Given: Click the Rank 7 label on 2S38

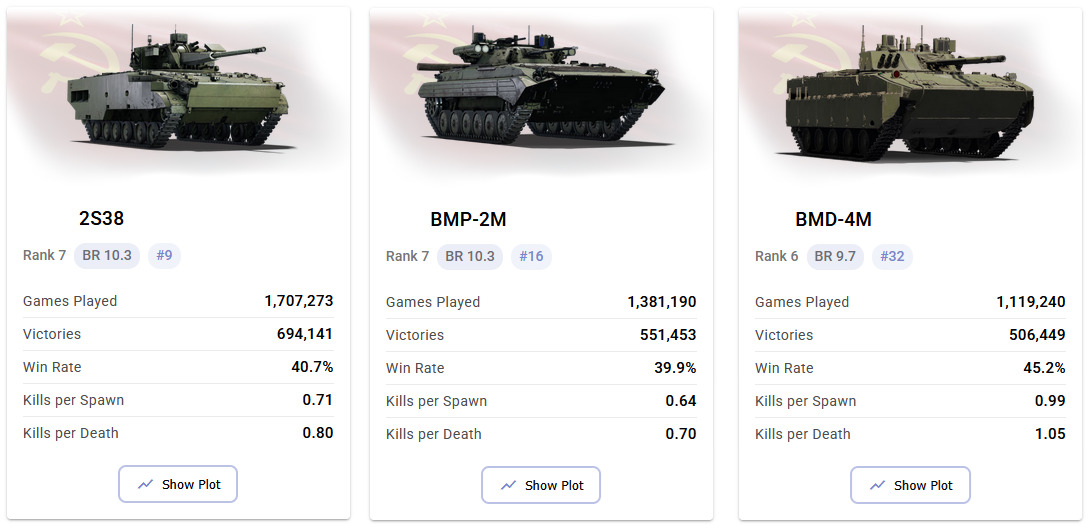Looking at the screenshot, I should tap(45, 256).
